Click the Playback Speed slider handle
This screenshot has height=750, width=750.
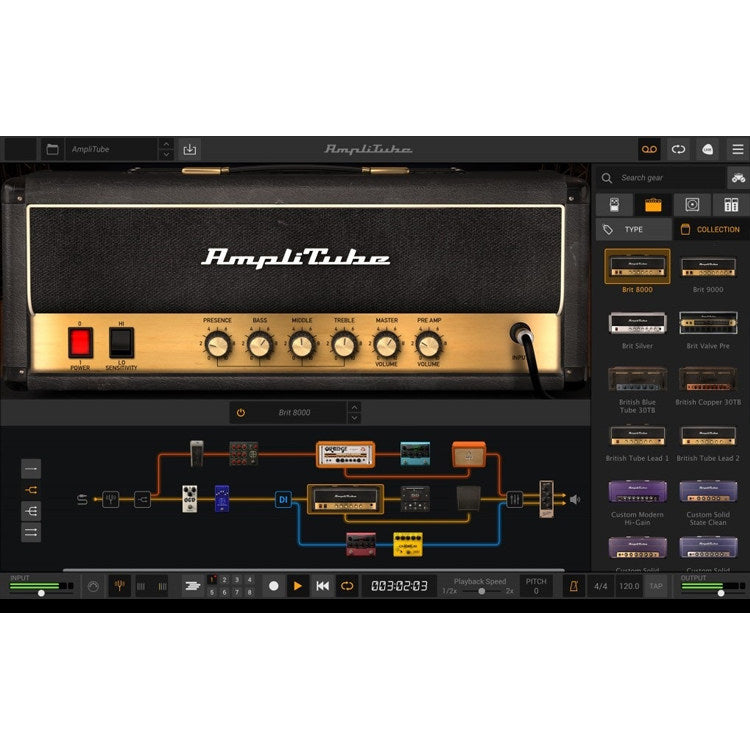(x=482, y=592)
